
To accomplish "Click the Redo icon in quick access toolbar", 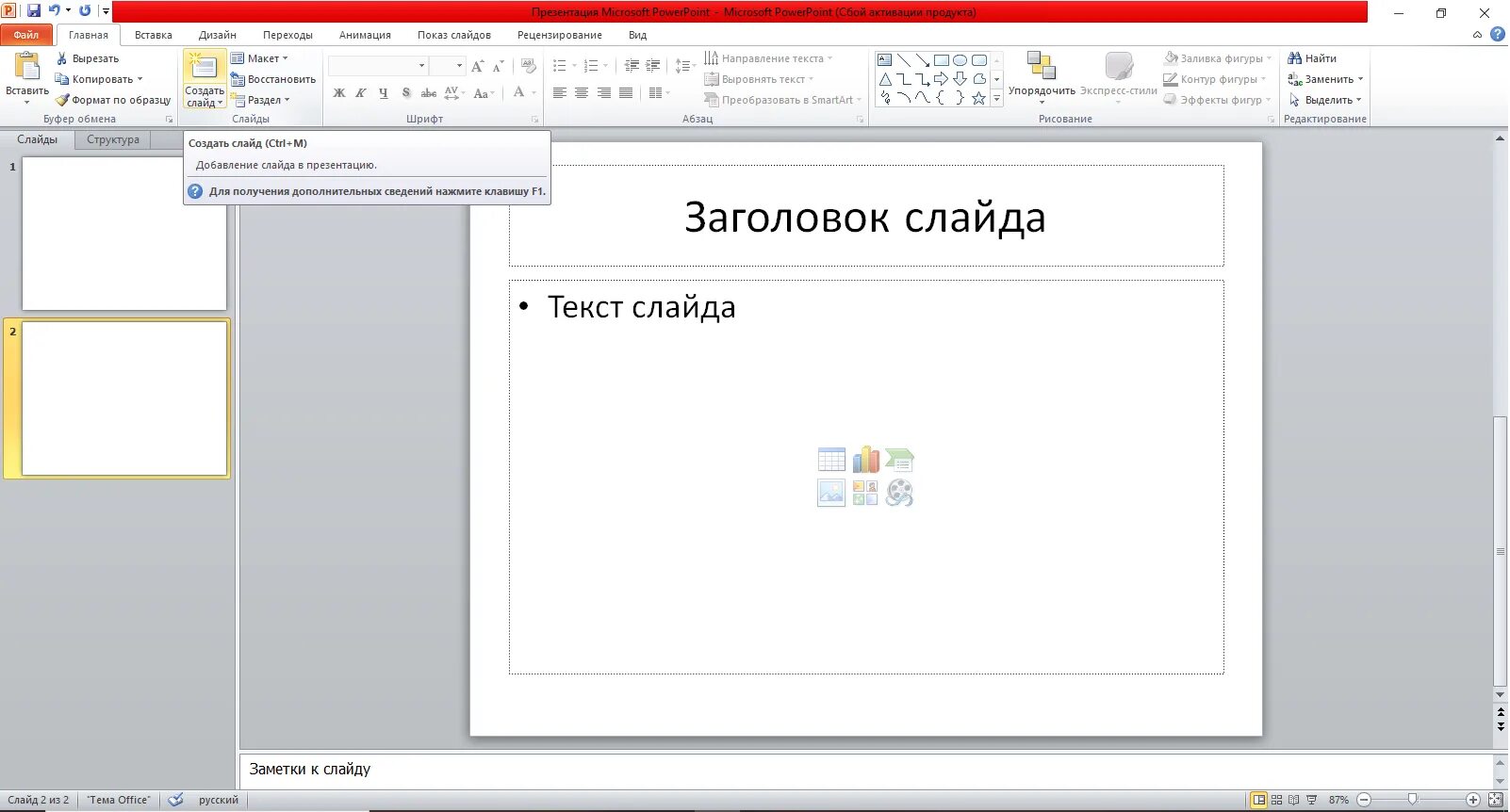I will 85,11.
